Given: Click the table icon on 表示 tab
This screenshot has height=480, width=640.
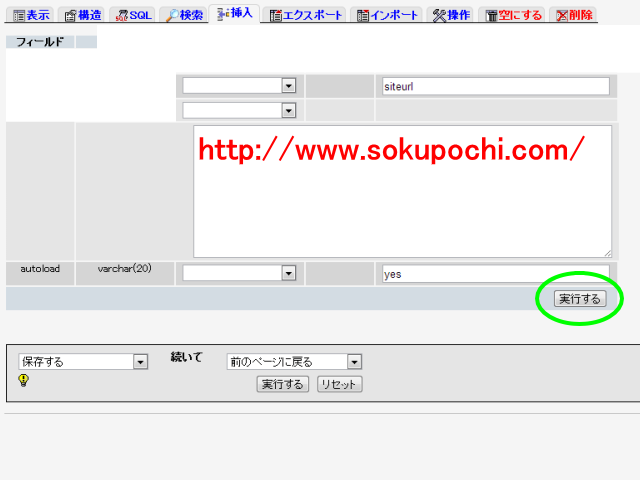Looking at the screenshot, I should (19, 16).
